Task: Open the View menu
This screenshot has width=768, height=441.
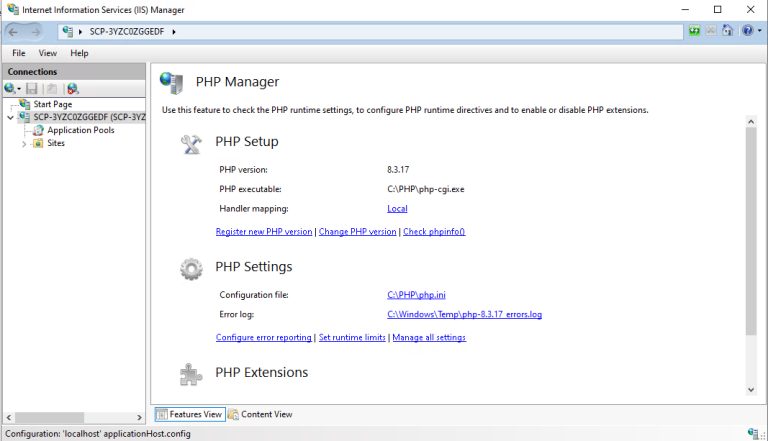Action: 48,53
